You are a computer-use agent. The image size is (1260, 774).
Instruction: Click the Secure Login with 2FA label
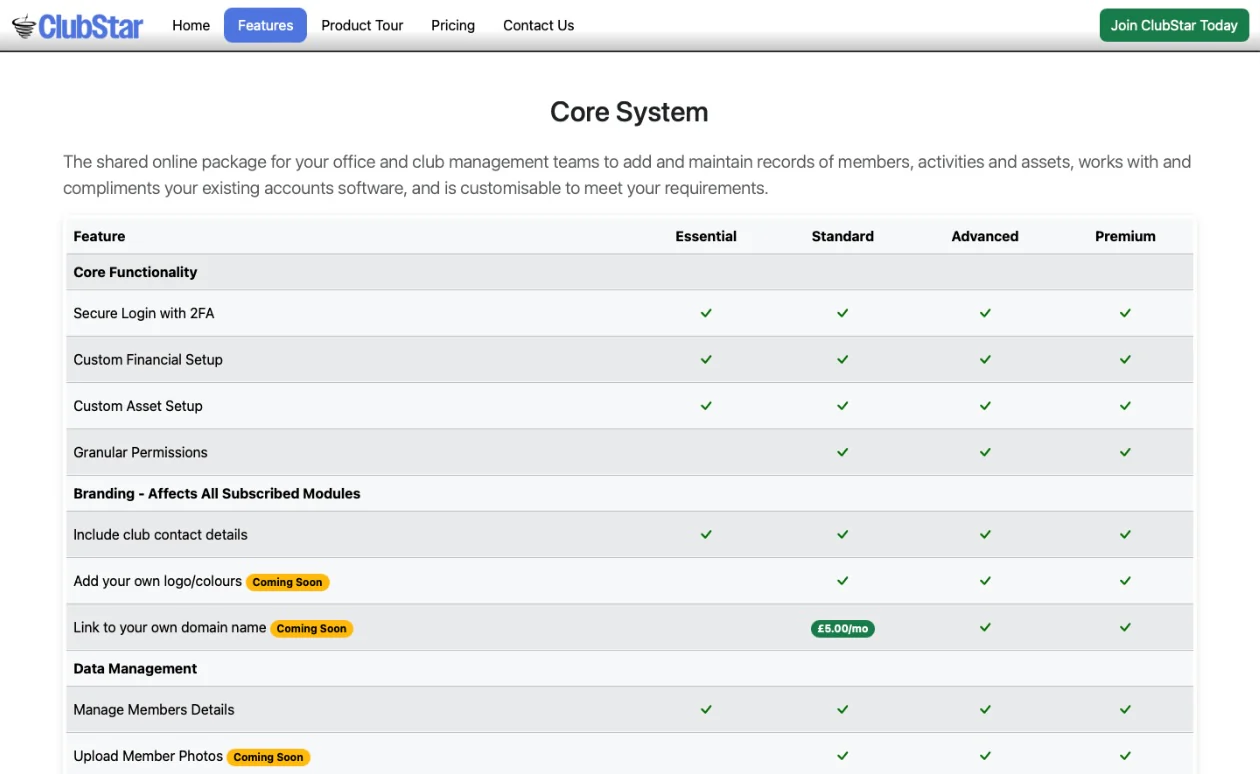144,313
